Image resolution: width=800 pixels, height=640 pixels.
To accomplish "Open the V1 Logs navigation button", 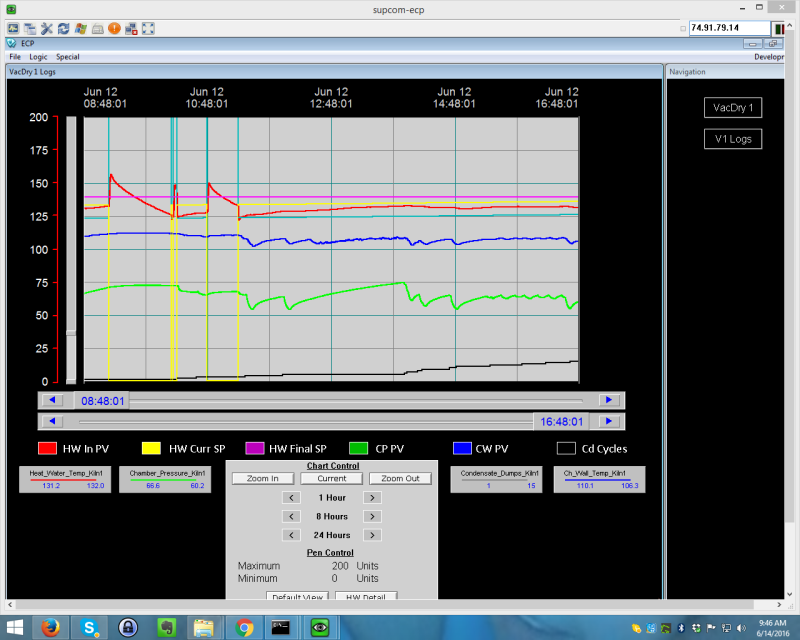I will [733, 139].
